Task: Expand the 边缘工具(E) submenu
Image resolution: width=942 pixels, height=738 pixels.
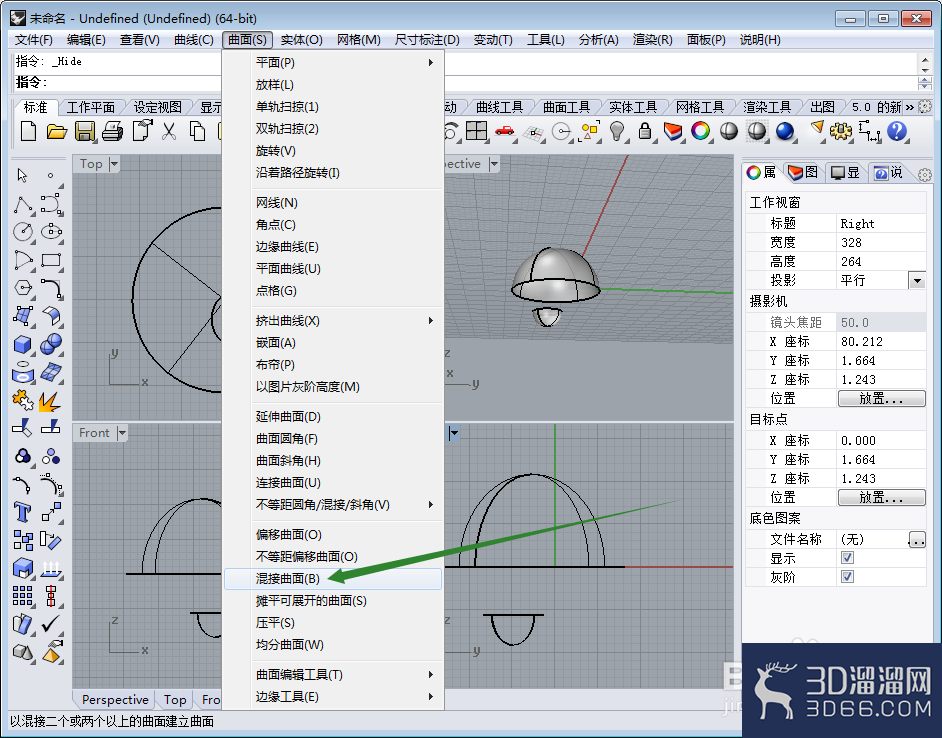Action: coord(333,697)
